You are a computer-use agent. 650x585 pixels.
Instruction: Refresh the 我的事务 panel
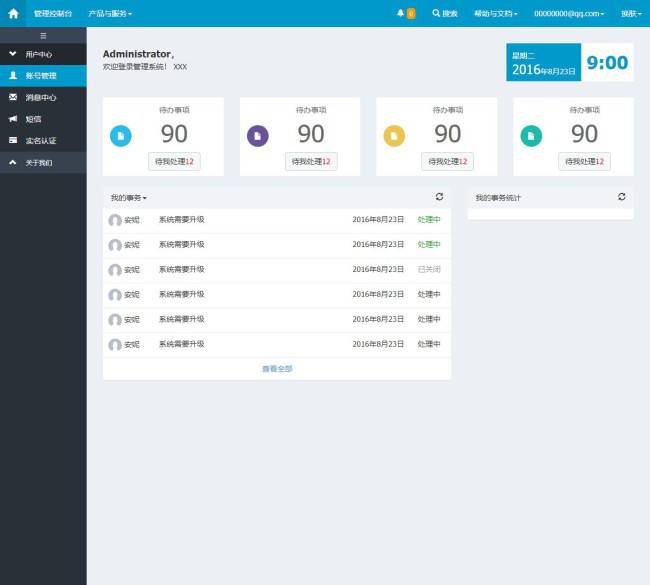(x=439, y=197)
